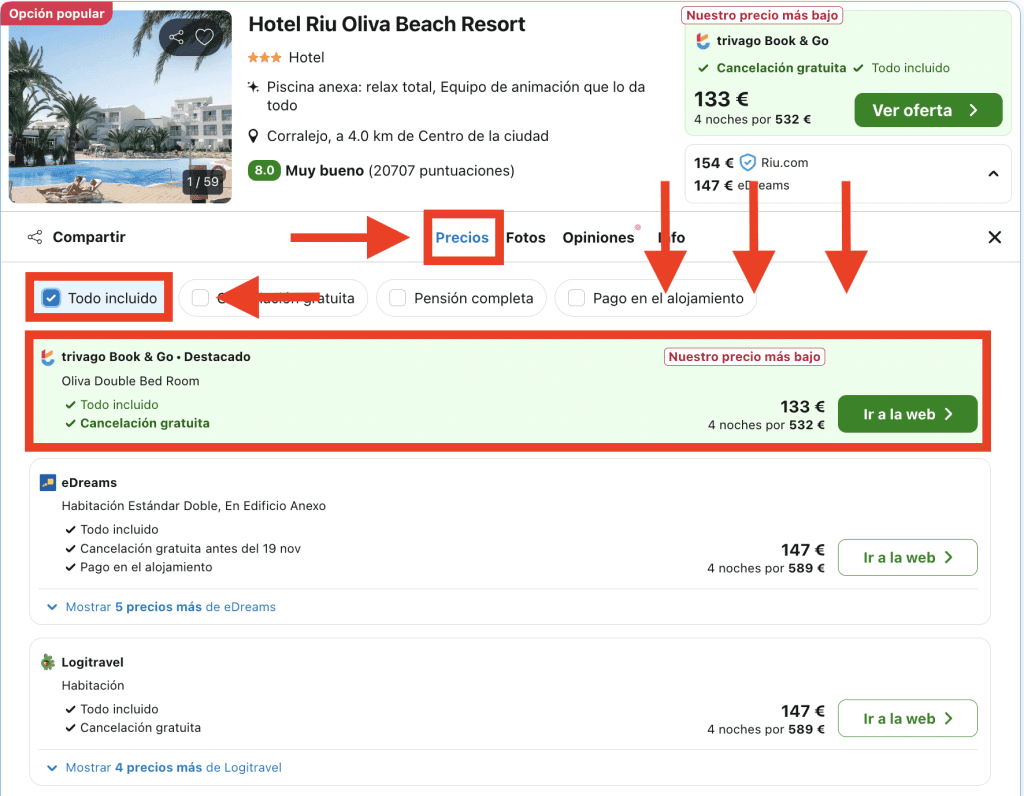Click the Riu.com verified shield icon
The height and width of the screenshot is (796, 1024).
point(747,162)
